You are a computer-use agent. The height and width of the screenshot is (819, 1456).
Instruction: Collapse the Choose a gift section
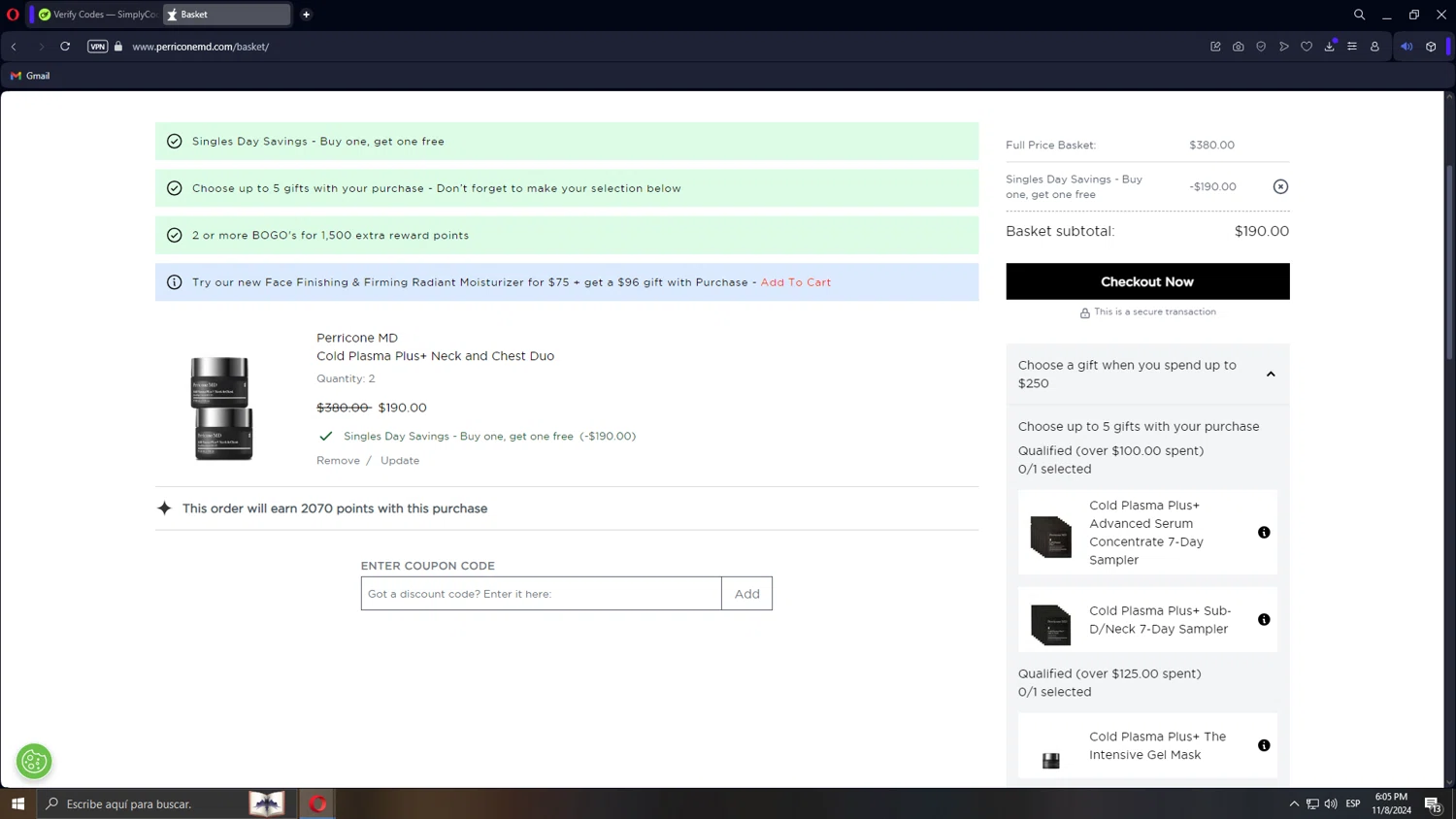point(1271,375)
